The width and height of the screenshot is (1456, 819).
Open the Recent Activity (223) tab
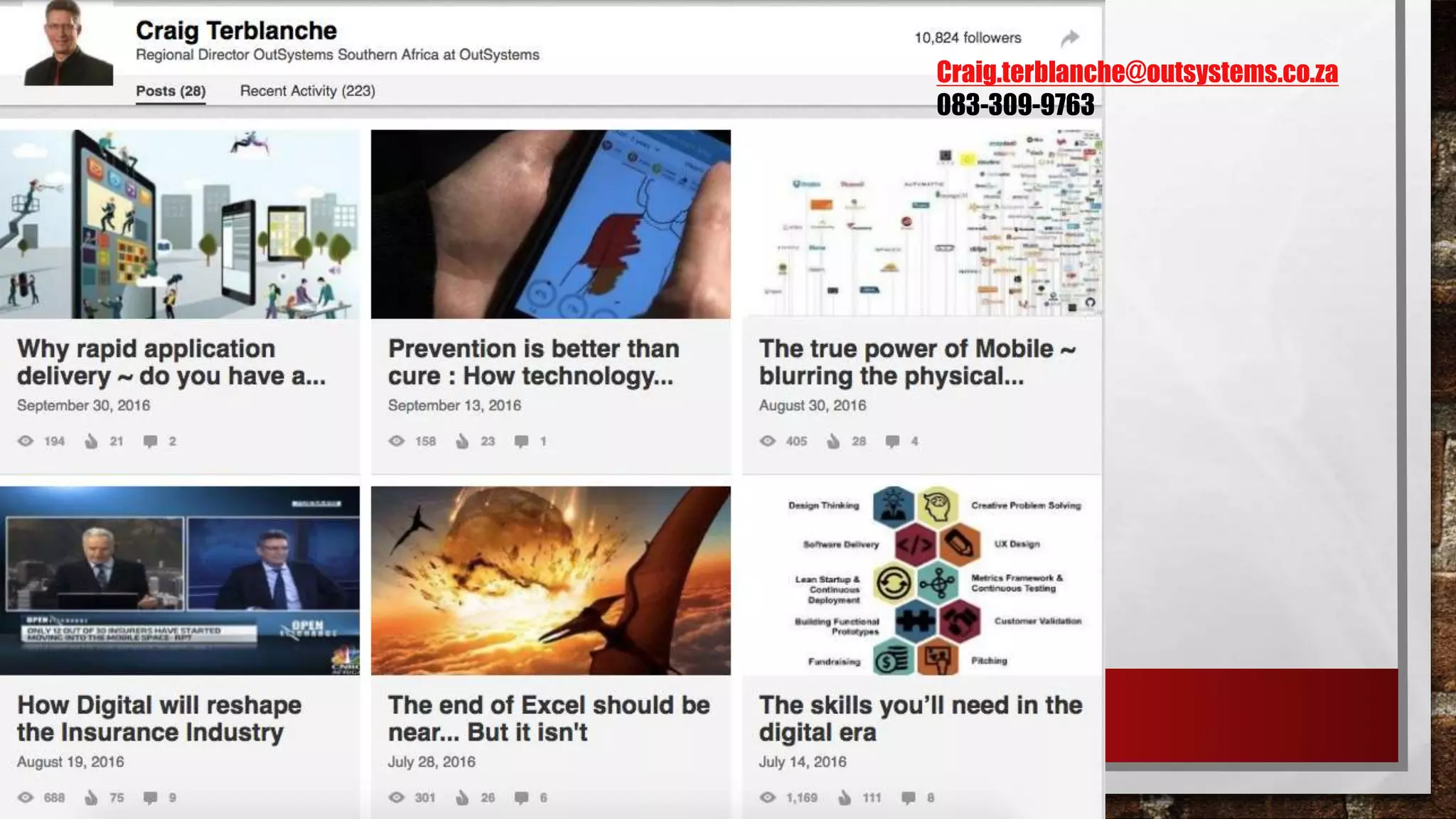307,91
